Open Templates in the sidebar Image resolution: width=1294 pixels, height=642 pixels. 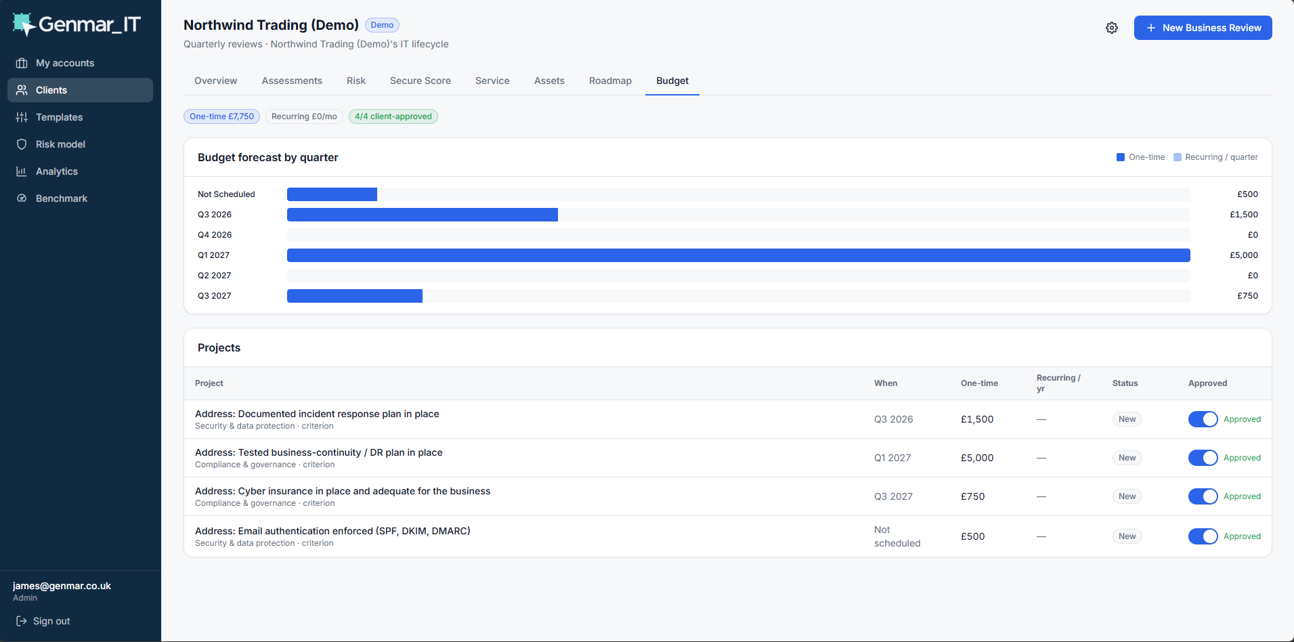[80, 117]
